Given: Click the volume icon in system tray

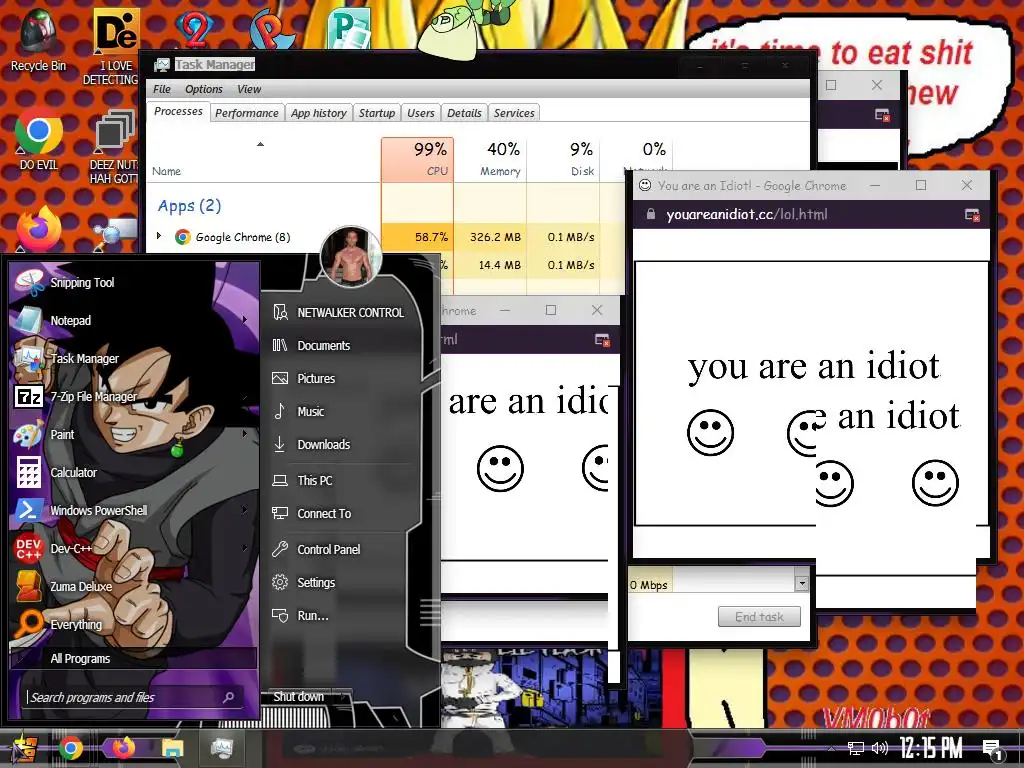Looking at the screenshot, I should pos(880,748).
